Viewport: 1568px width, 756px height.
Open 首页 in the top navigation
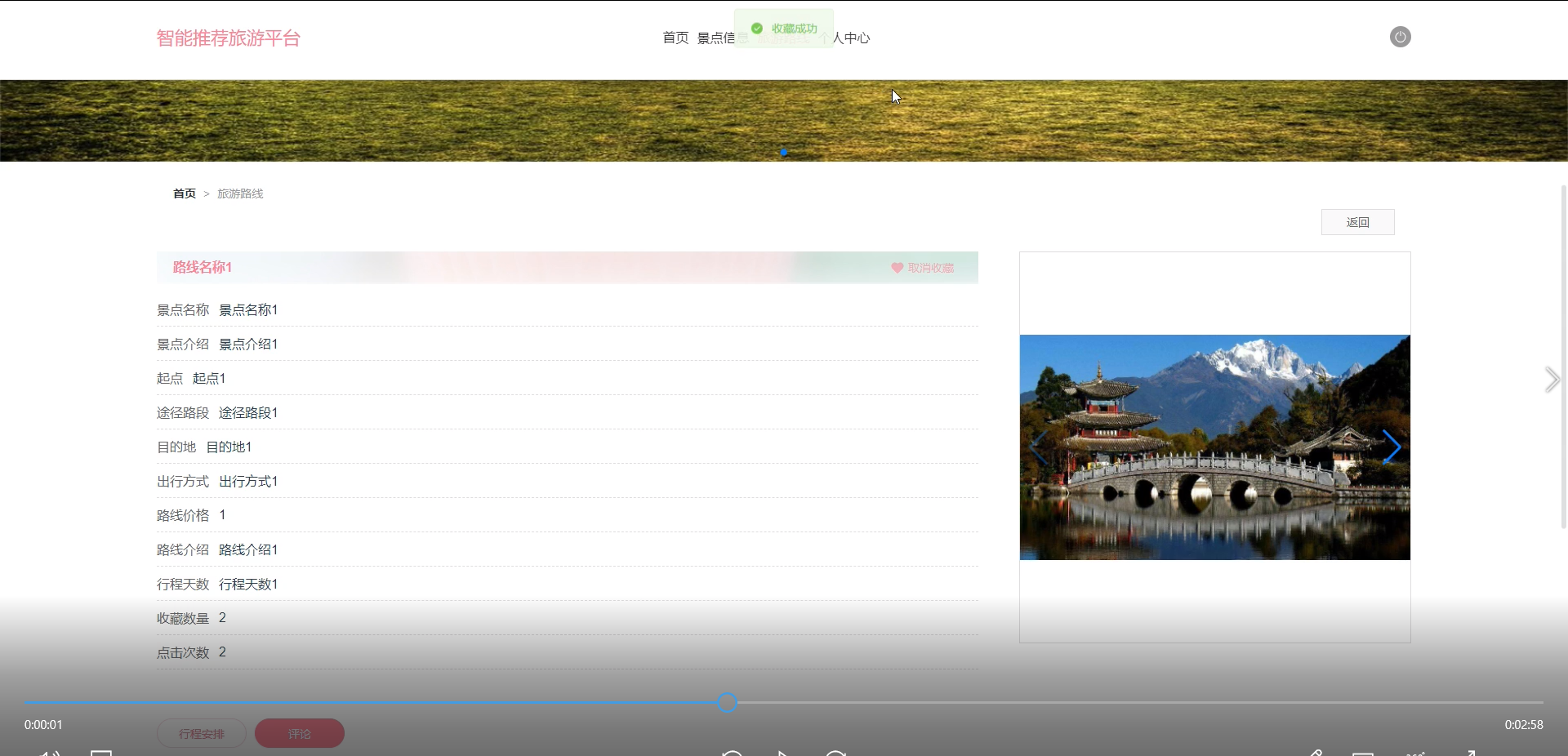(x=675, y=38)
